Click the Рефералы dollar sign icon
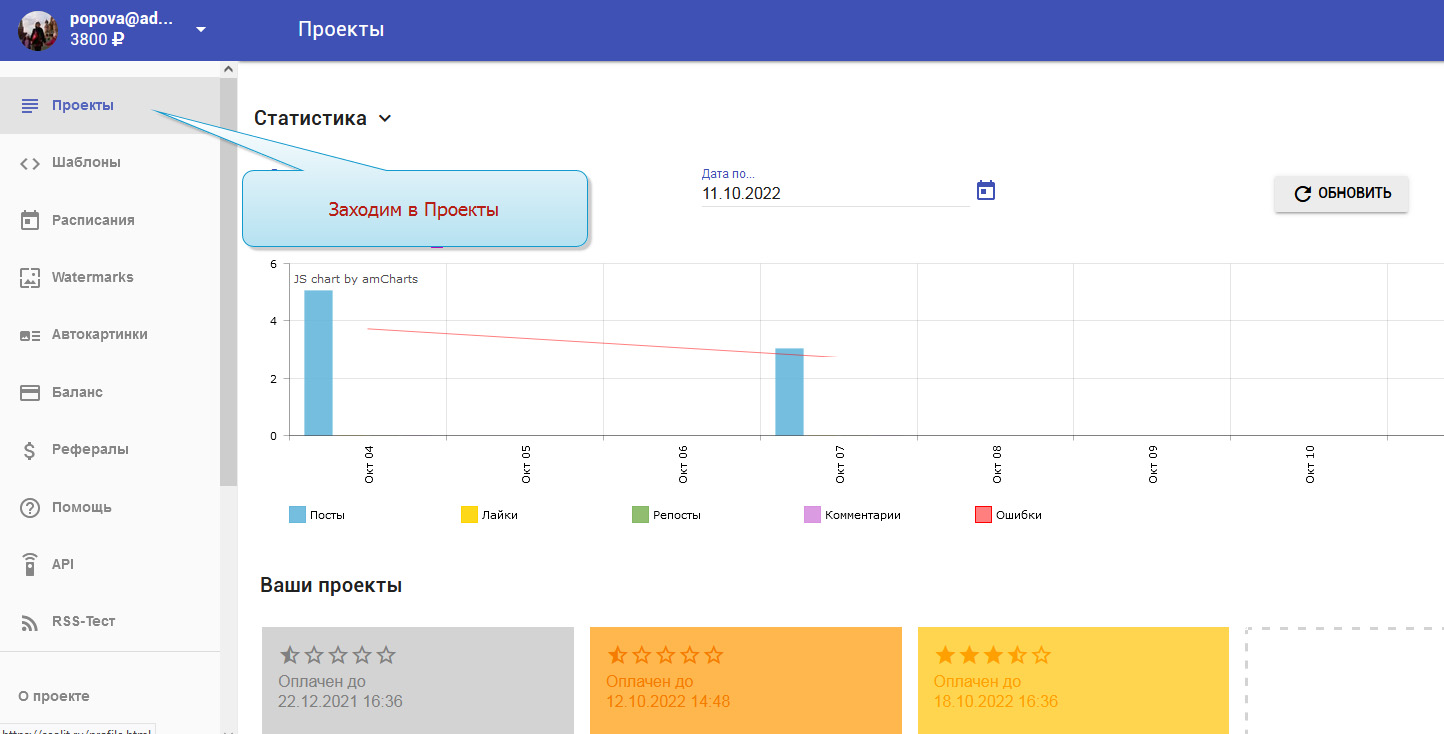This screenshot has height=734, width=1444. 30,450
